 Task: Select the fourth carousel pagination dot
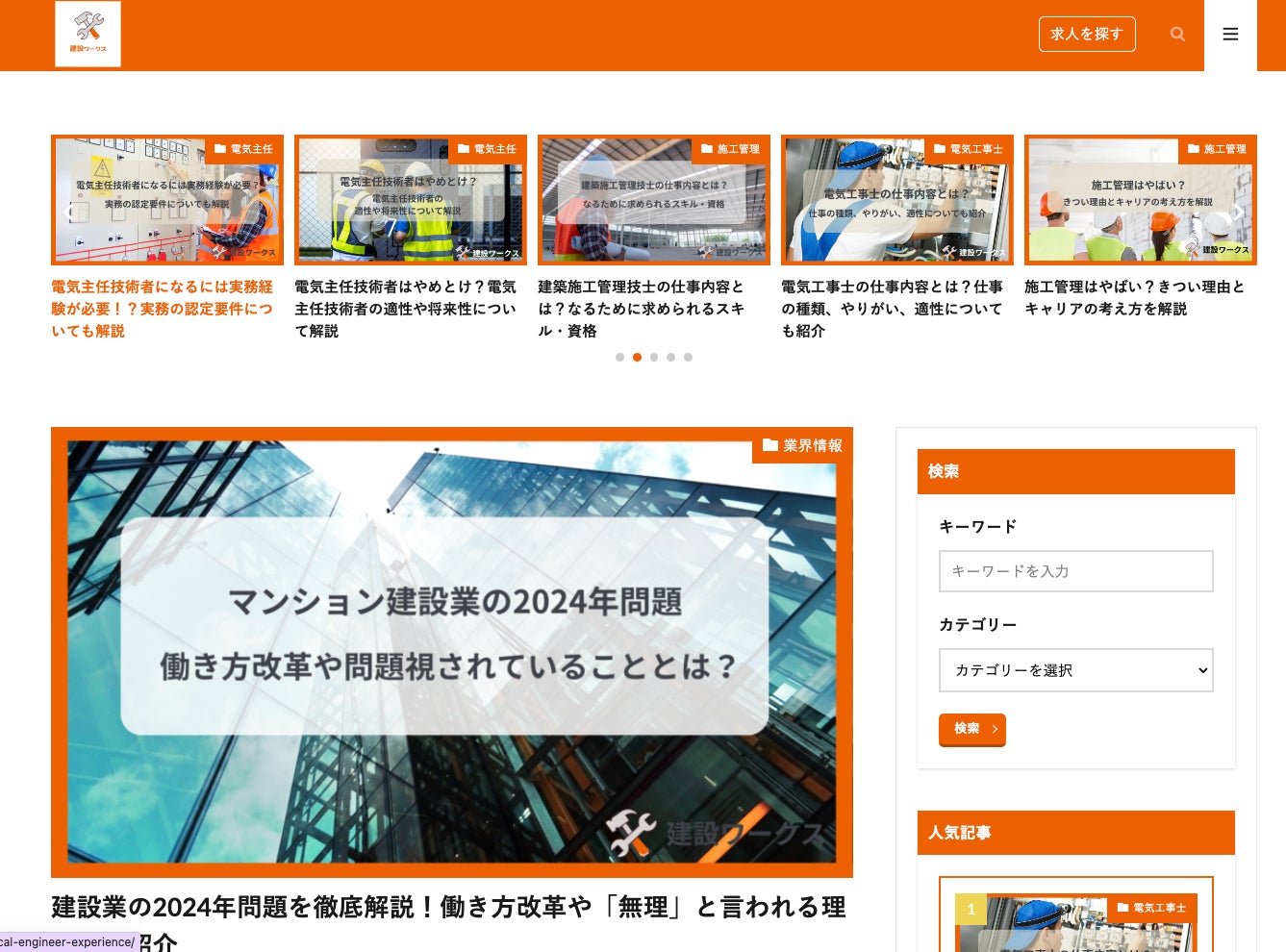click(x=670, y=357)
